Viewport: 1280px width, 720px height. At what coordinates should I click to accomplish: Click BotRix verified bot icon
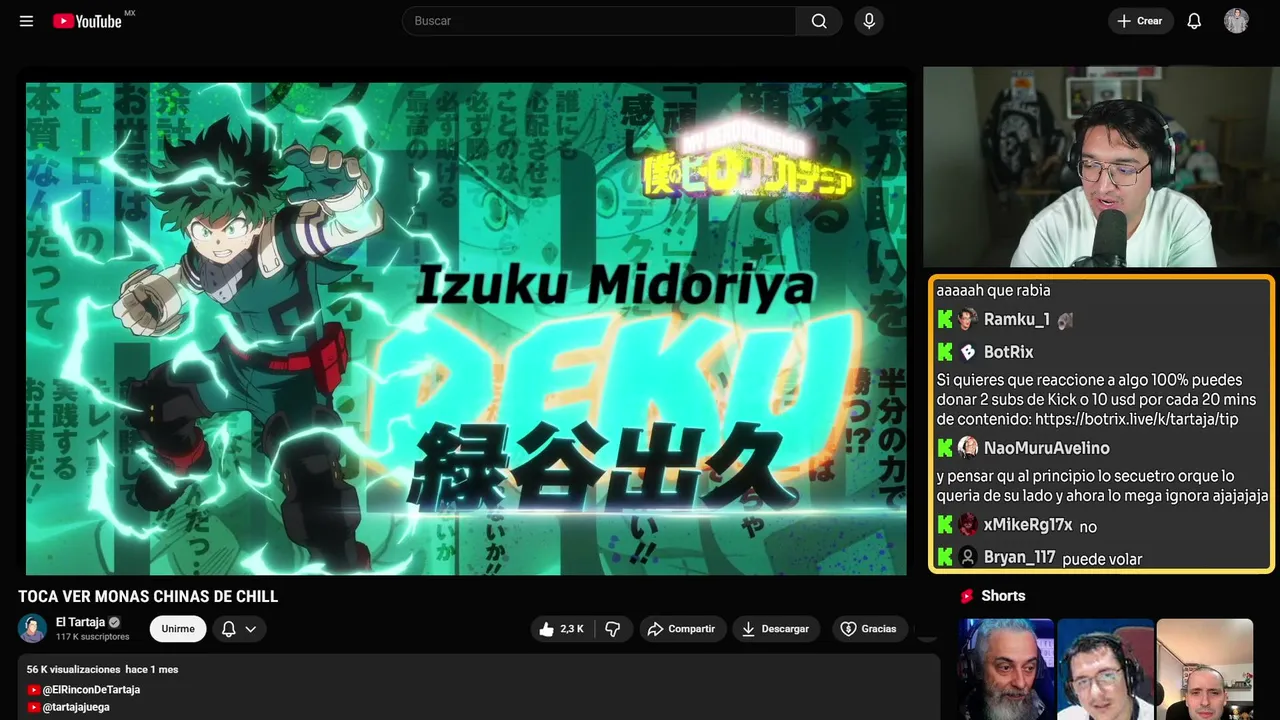[967, 352]
